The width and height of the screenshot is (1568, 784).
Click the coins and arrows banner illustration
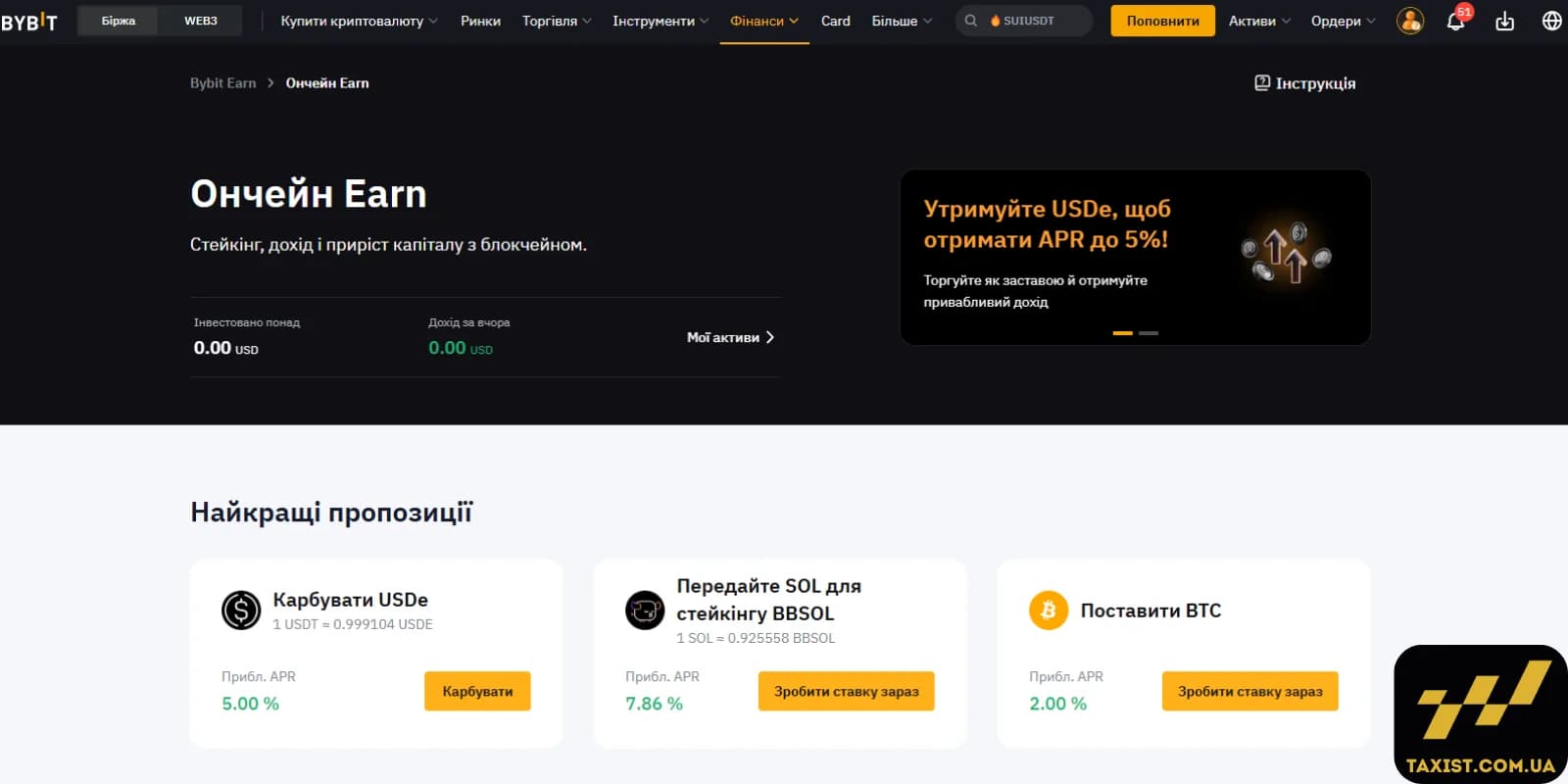[x=1286, y=254]
